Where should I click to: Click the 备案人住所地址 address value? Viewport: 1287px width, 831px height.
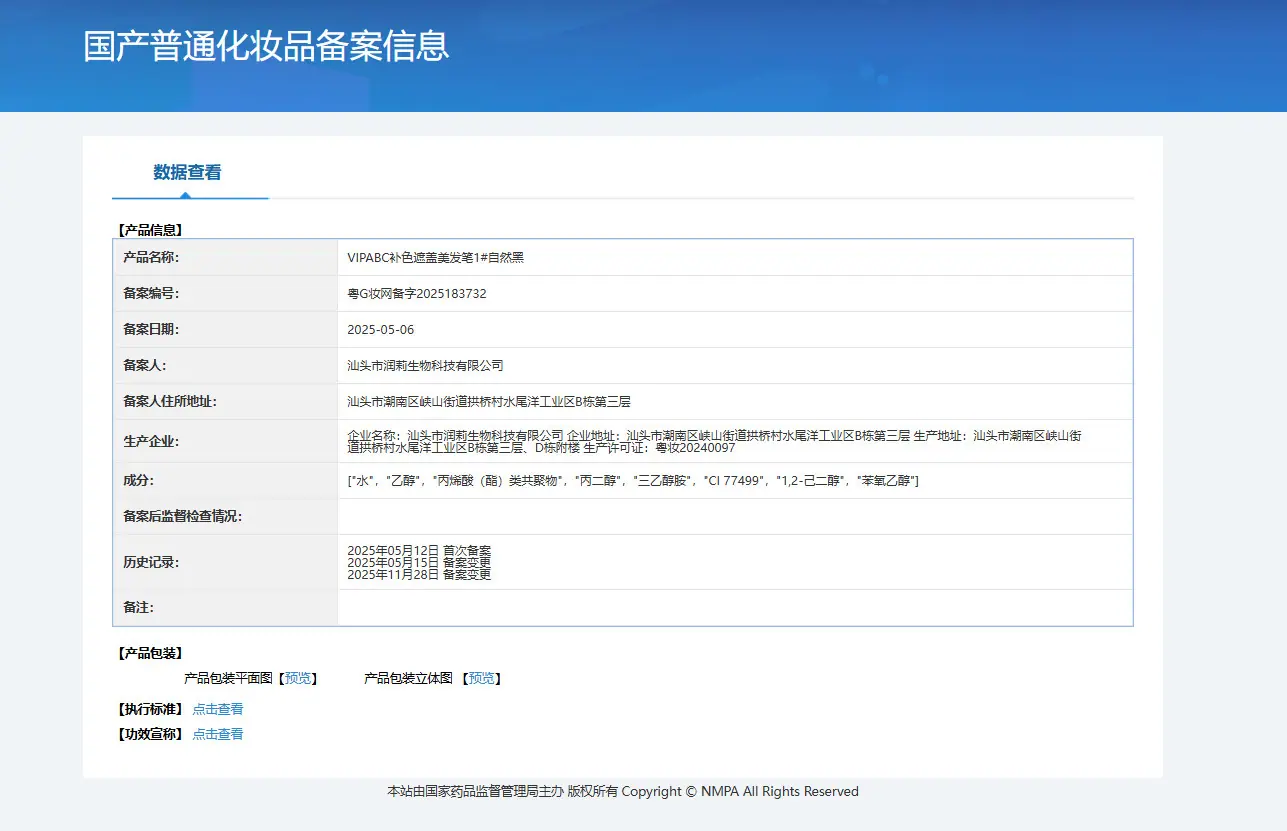click(x=489, y=402)
